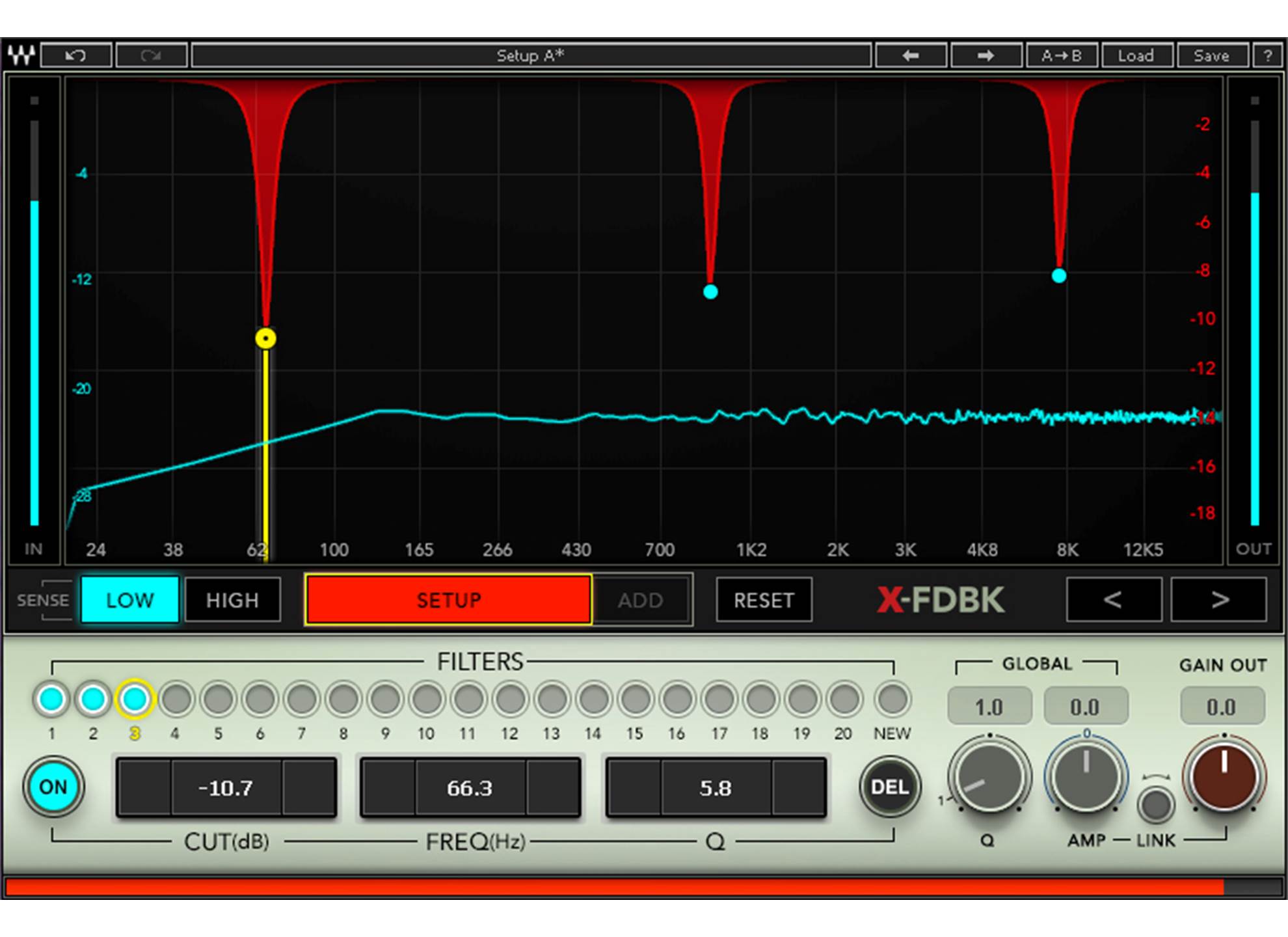Select next filter with > button

tap(1218, 599)
